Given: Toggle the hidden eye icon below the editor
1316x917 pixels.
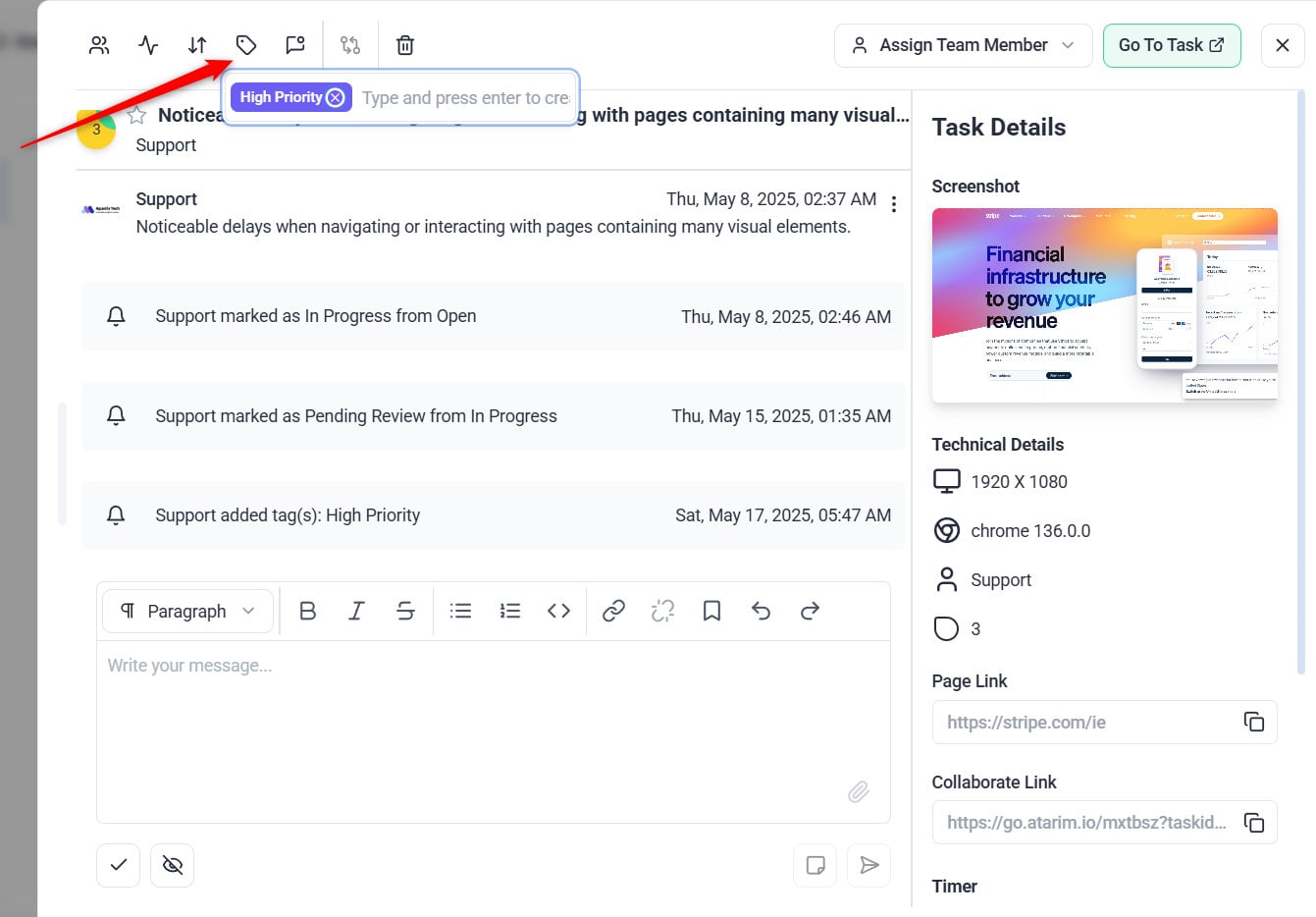Looking at the screenshot, I should pos(173,865).
